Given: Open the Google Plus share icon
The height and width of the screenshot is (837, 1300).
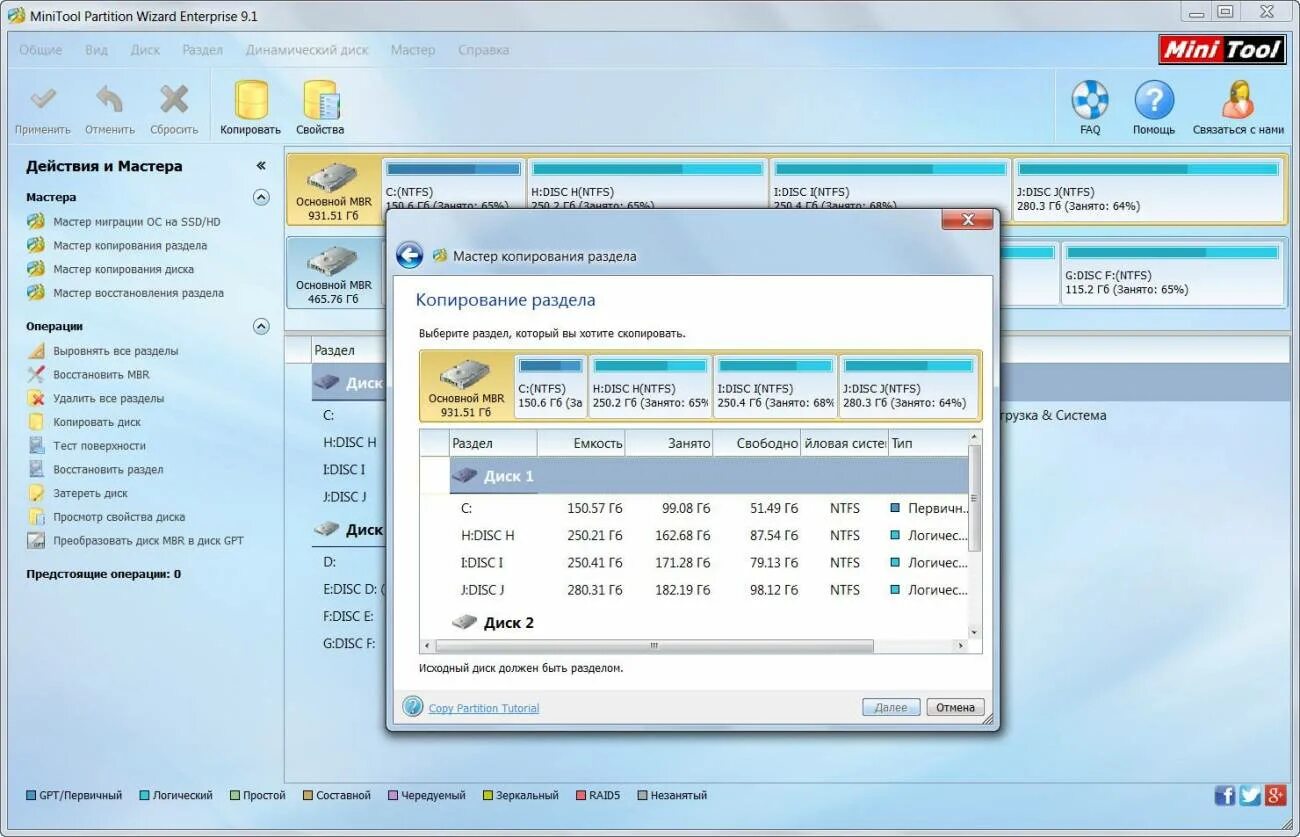Looking at the screenshot, I should tap(1275, 795).
